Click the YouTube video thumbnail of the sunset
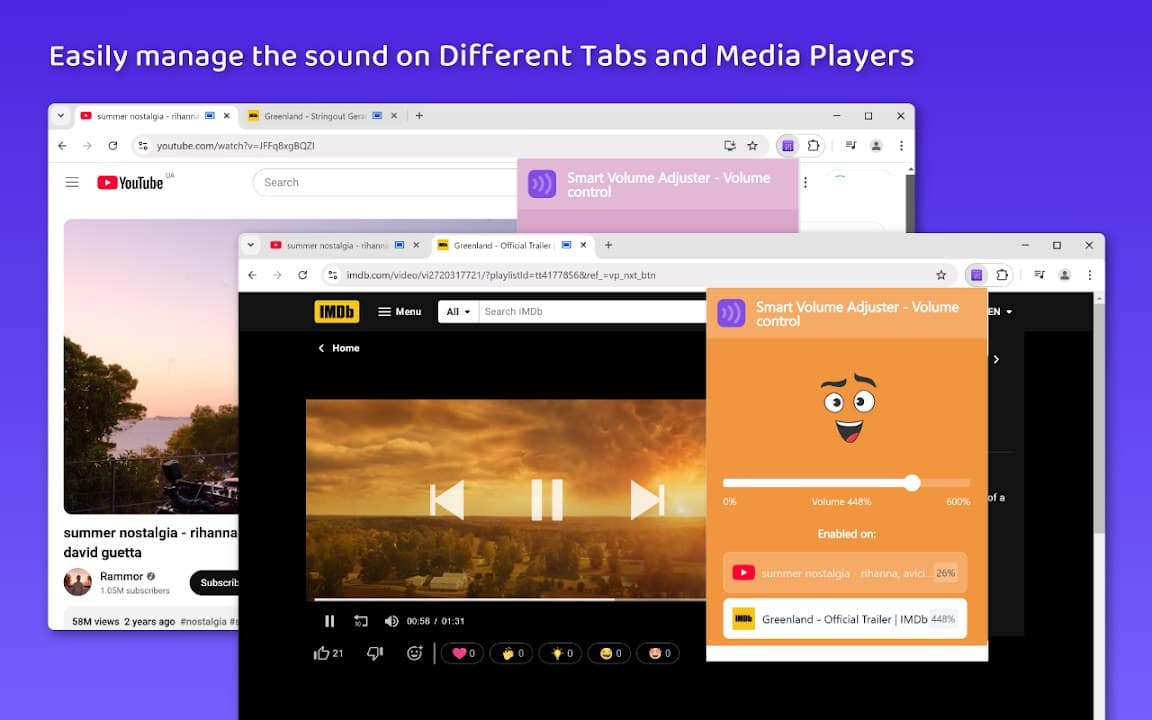Screen dimensions: 1152x720 [151, 366]
